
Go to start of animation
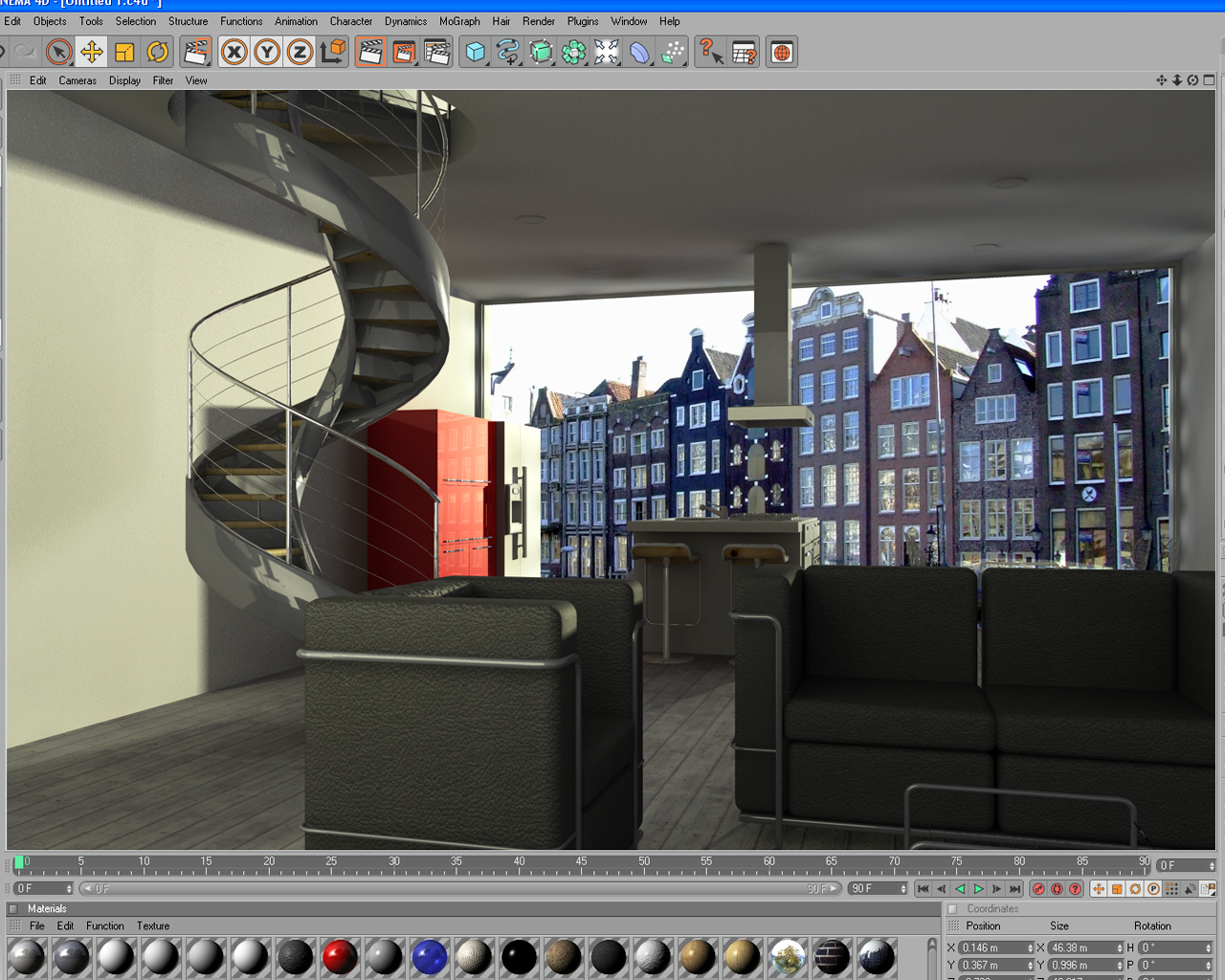923,889
